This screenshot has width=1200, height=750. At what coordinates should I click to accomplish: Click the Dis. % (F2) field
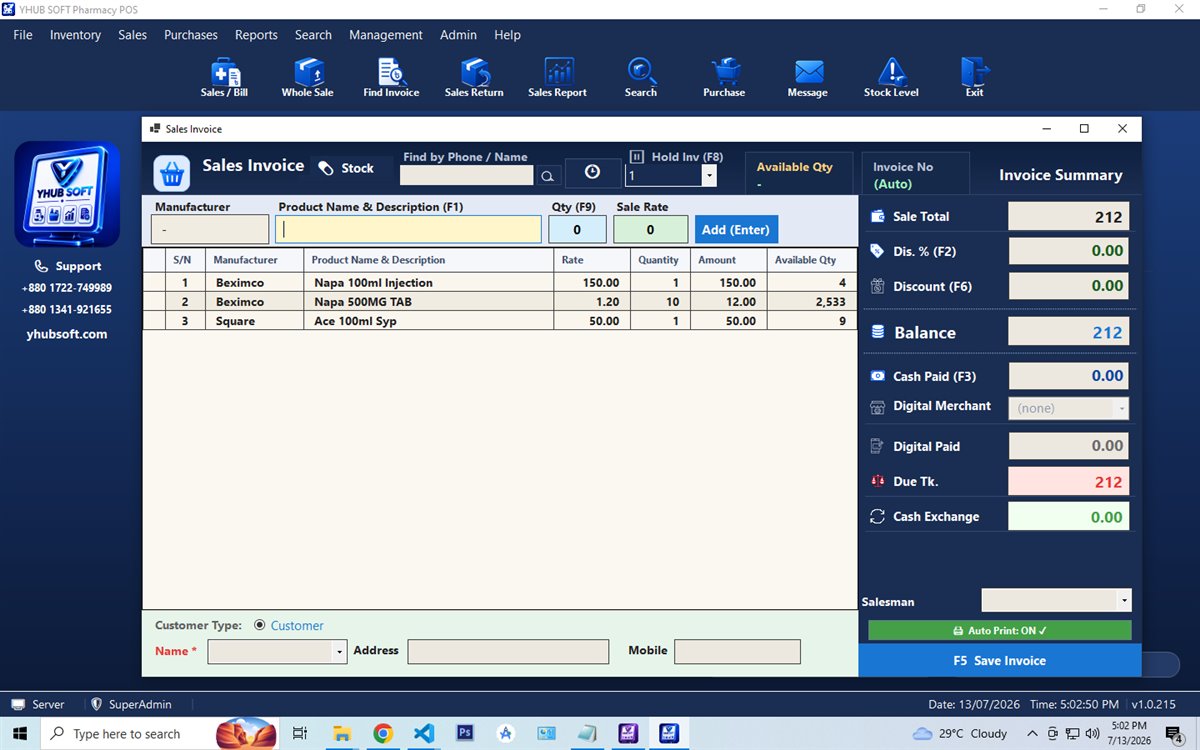[1069, 251]
